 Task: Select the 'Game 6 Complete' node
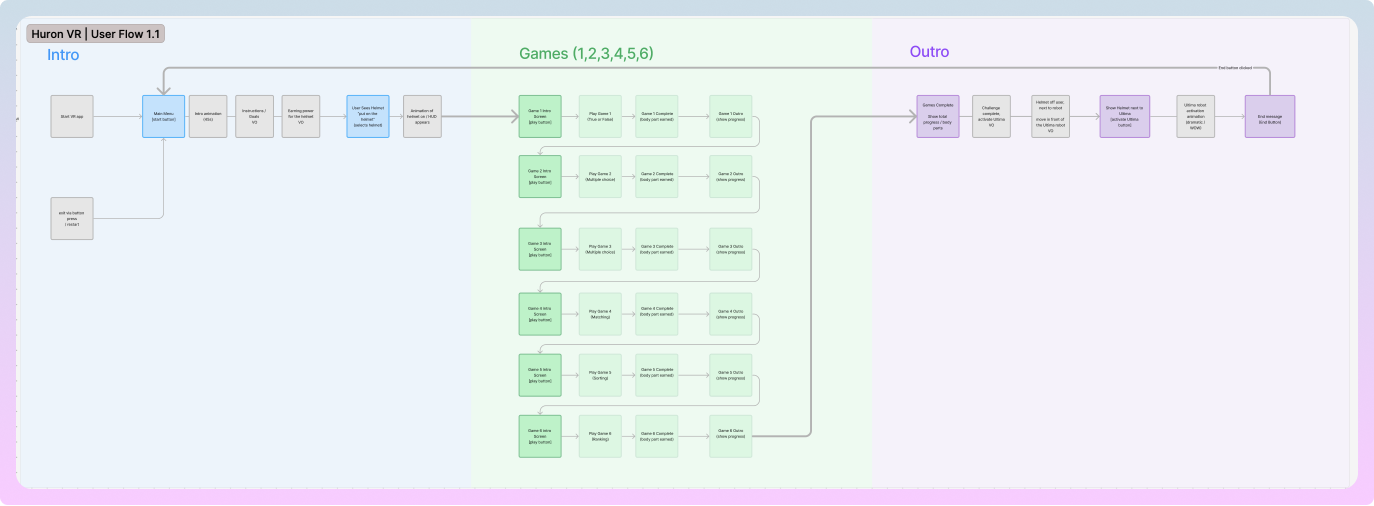click(657, 436)
